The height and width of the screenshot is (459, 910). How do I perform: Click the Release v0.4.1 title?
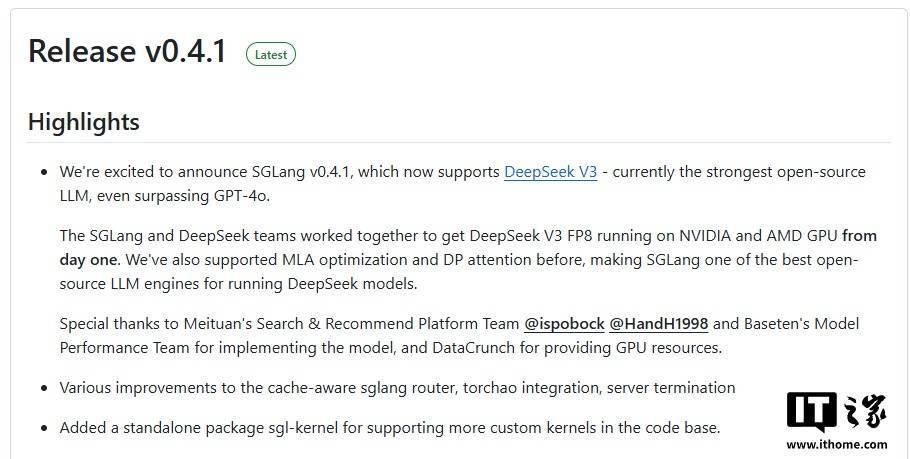click(x=127, y=52)
